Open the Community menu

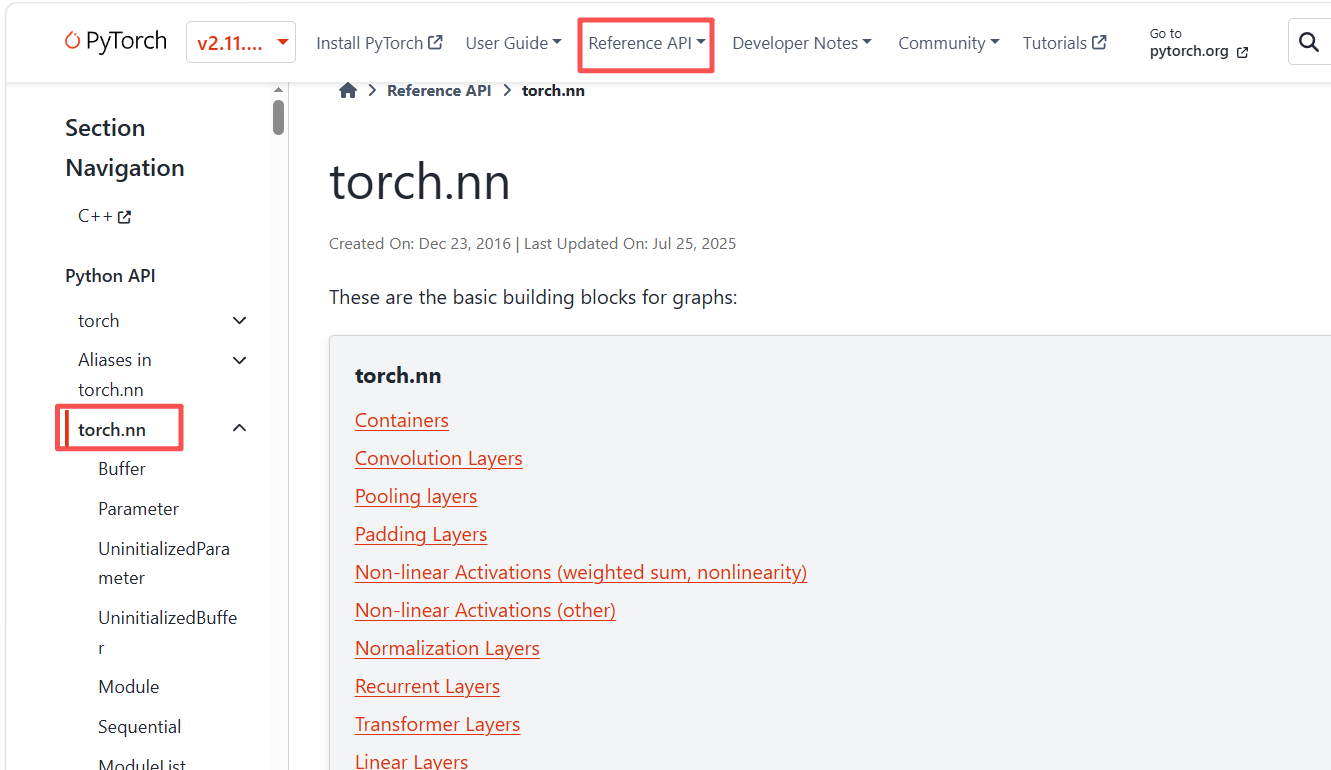click(949, 43)
